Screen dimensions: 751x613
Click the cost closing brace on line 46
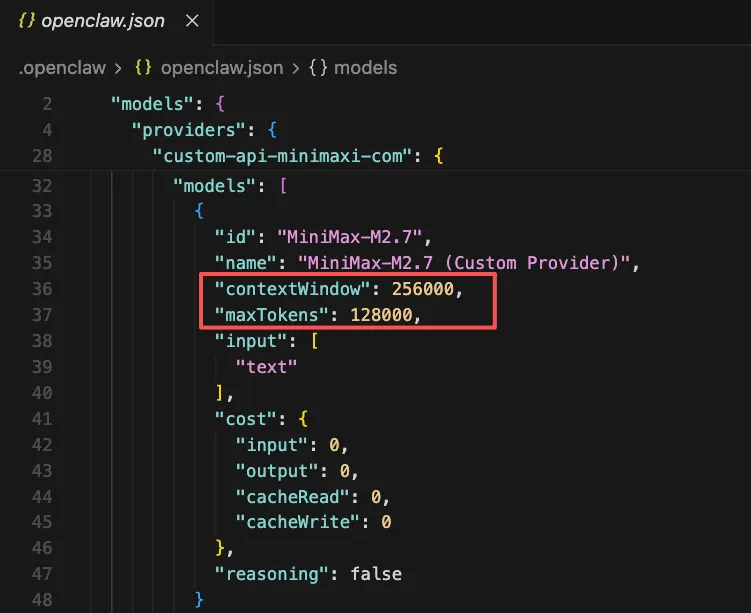coord(220,548)
